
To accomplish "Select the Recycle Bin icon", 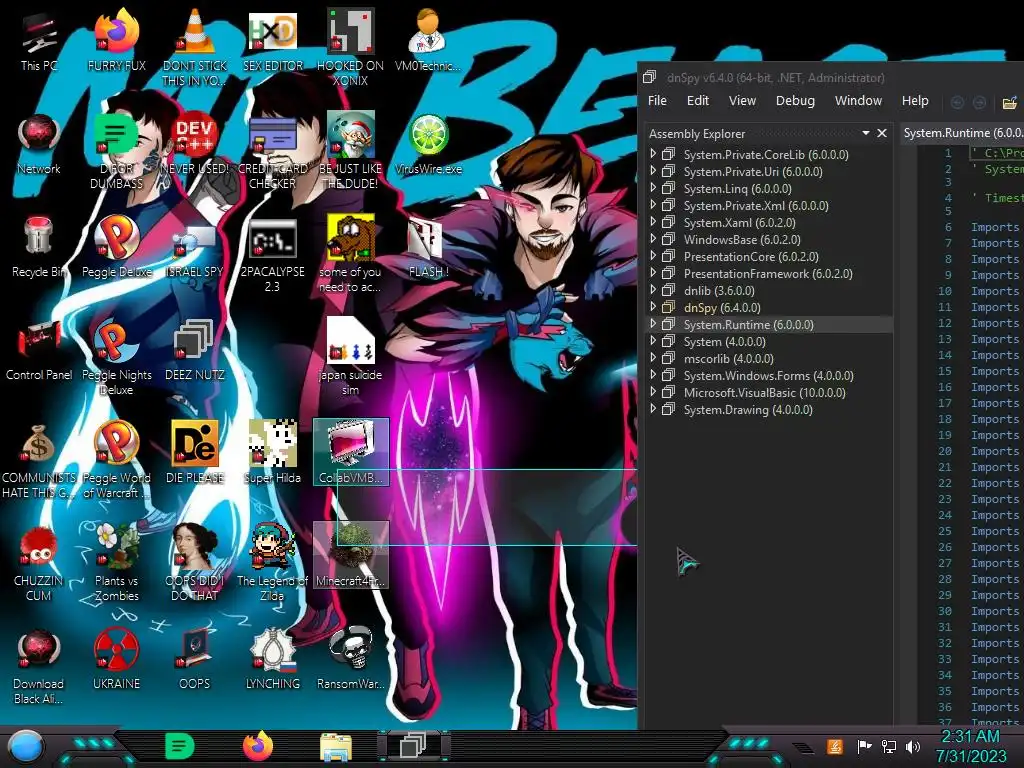I will click(x=39, y=247).
